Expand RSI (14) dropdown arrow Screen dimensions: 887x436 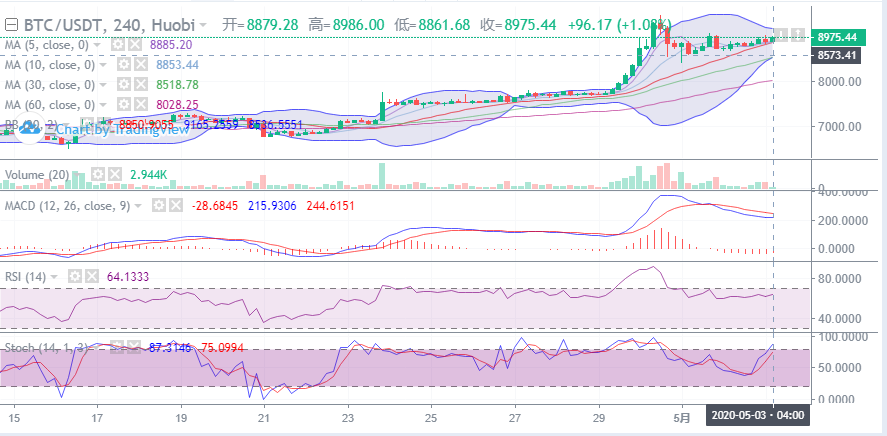point(55,277)
